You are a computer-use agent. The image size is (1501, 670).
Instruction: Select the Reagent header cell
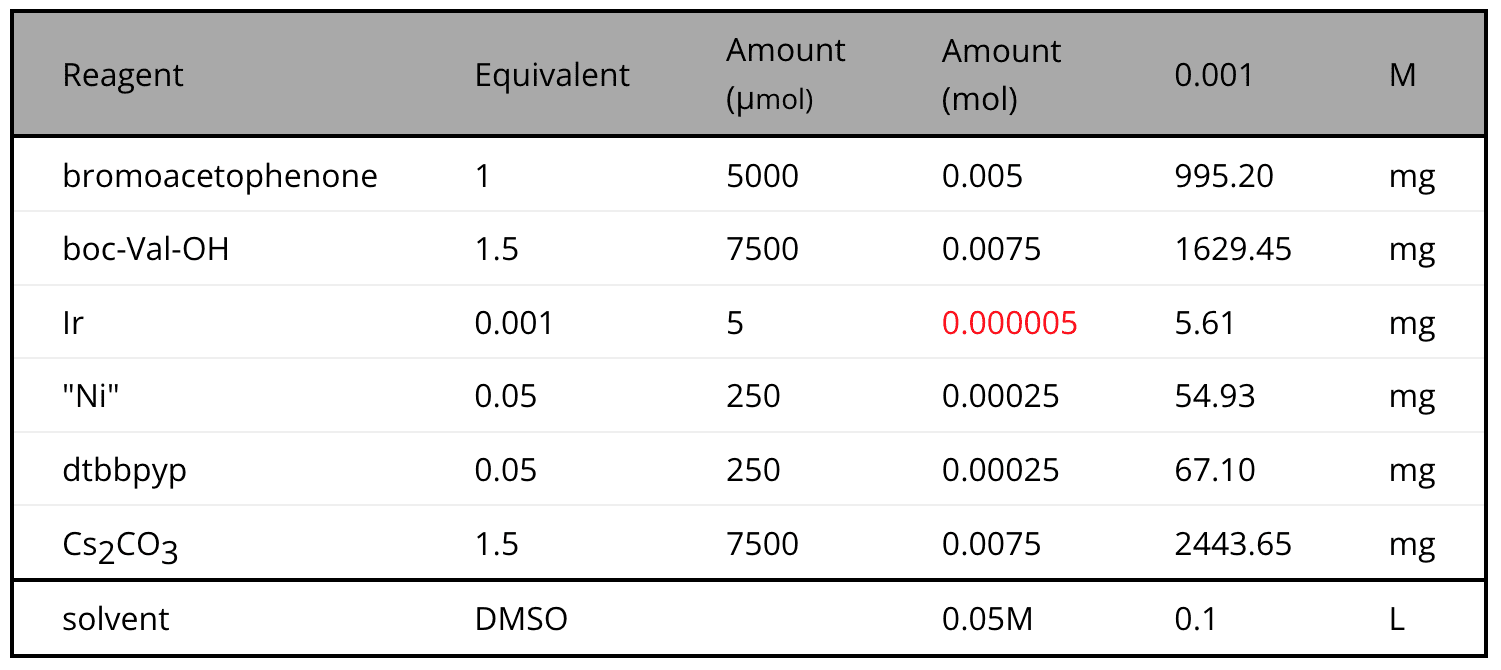tap(124, 75)
